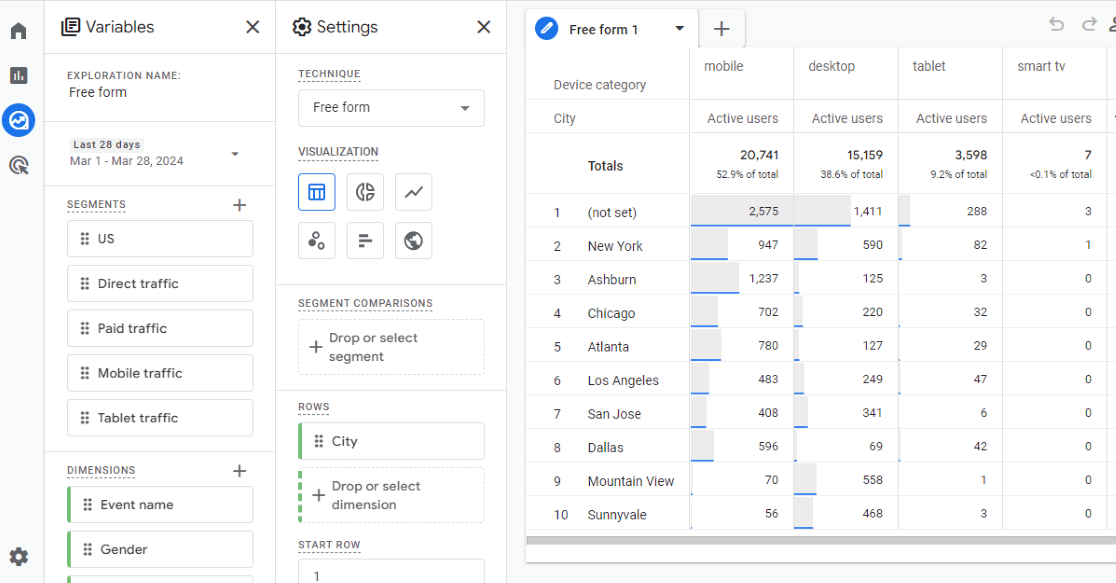Add a new dimension with plus button
The width and height of the screenshot is (1116, 583).
coord(239,471)
